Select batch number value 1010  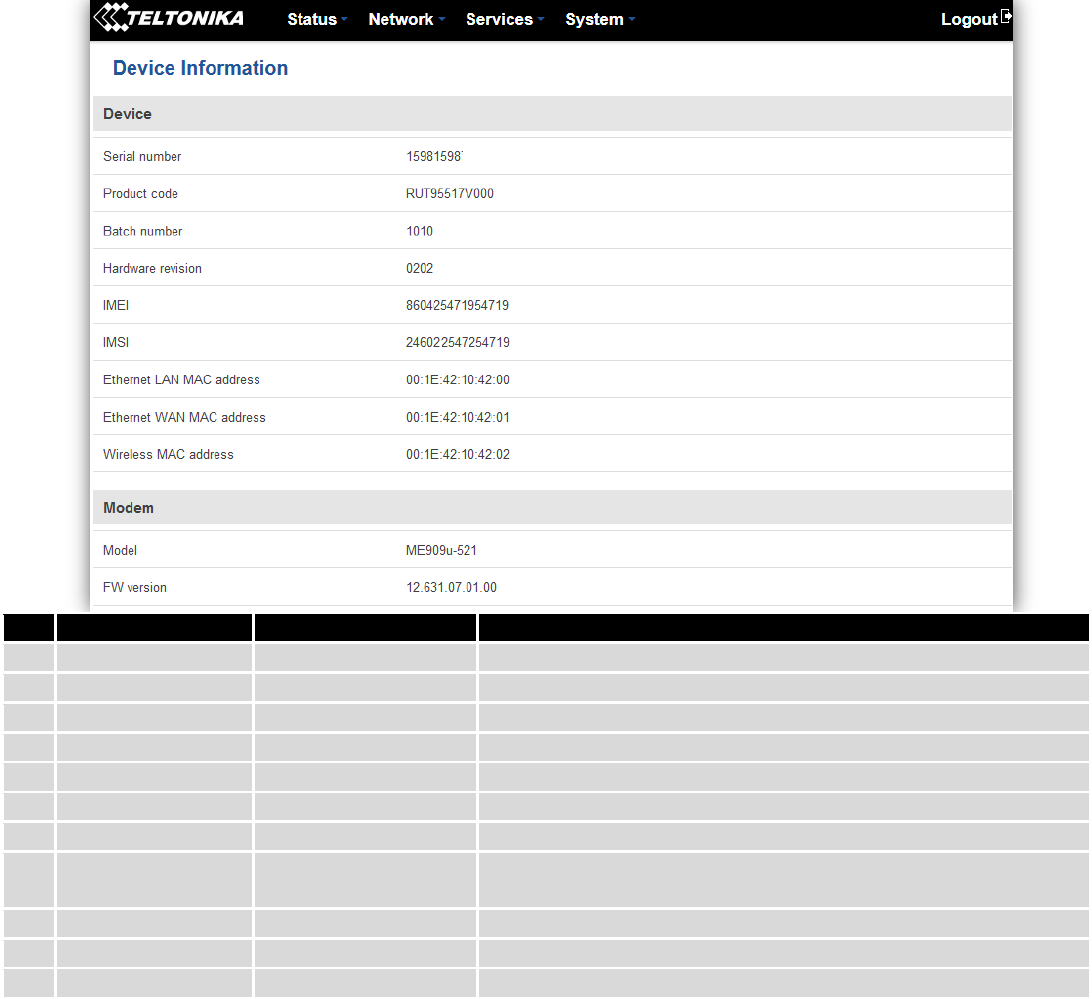pyautogui.click(x=419, y=231)
